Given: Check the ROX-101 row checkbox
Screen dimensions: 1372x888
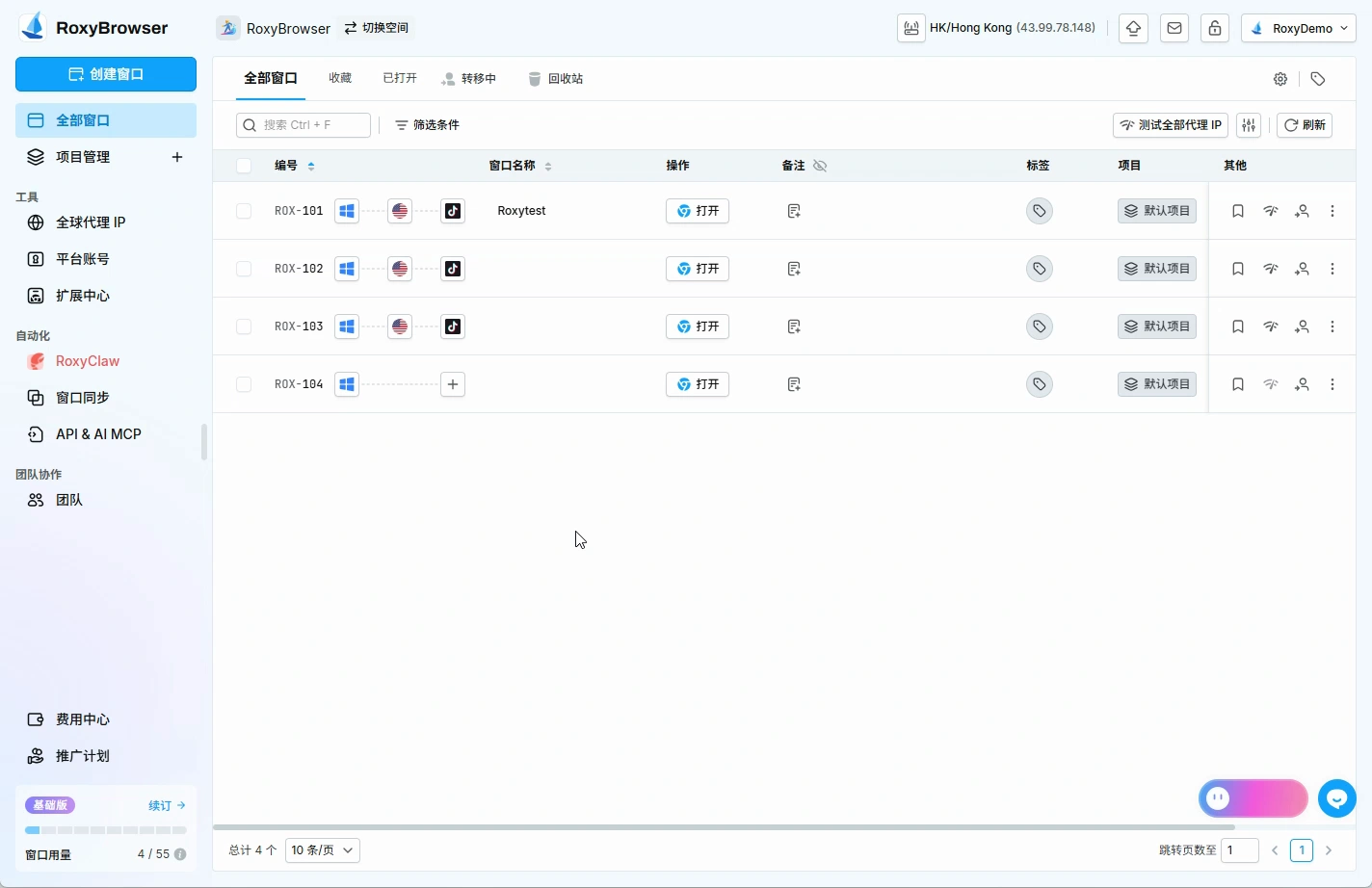Looking at the screenshot, I should pyautogui.click(x=244, y=211).
